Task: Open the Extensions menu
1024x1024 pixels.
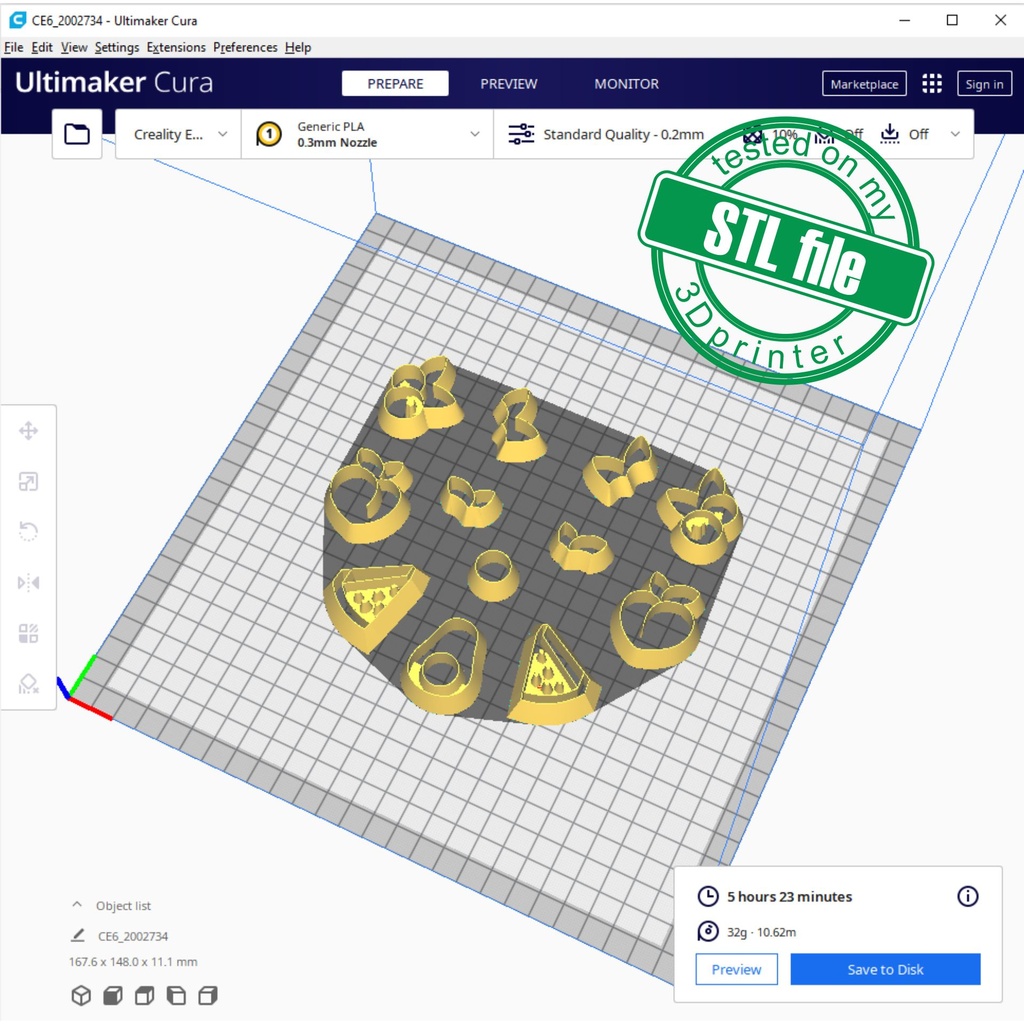Action: [x=176, y=47]
